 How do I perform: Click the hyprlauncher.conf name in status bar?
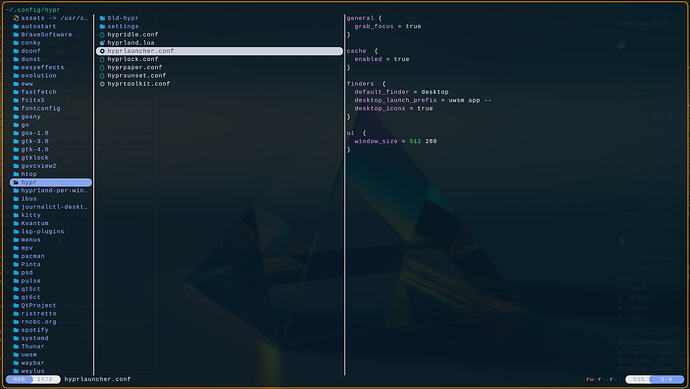tap(98, 379)
